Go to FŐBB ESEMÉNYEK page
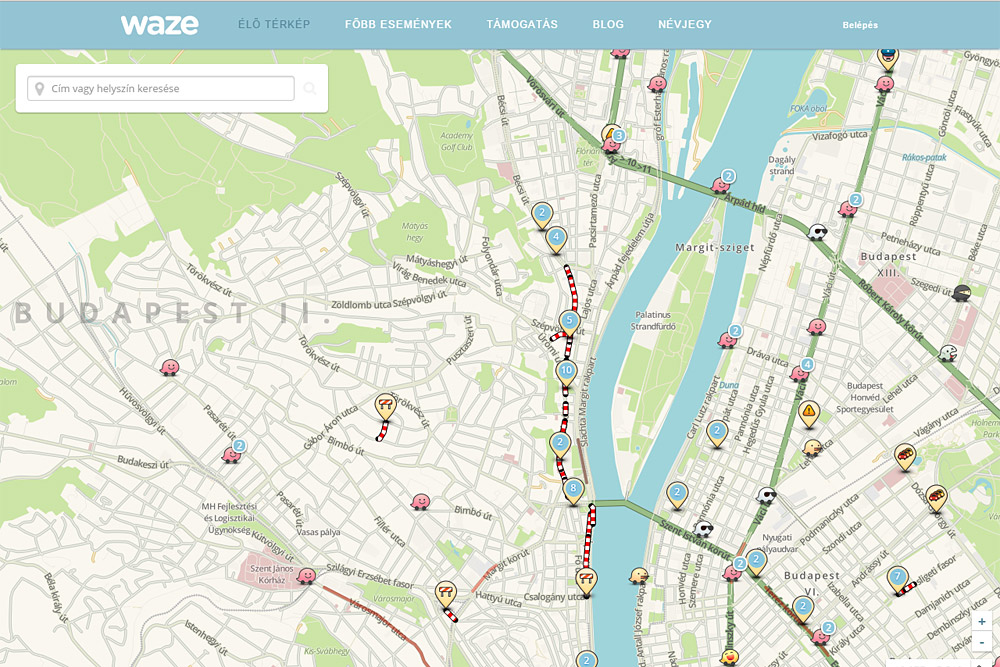Viewport: 1000px width, 667px height. pyautogui.click(x=398, y=25)
